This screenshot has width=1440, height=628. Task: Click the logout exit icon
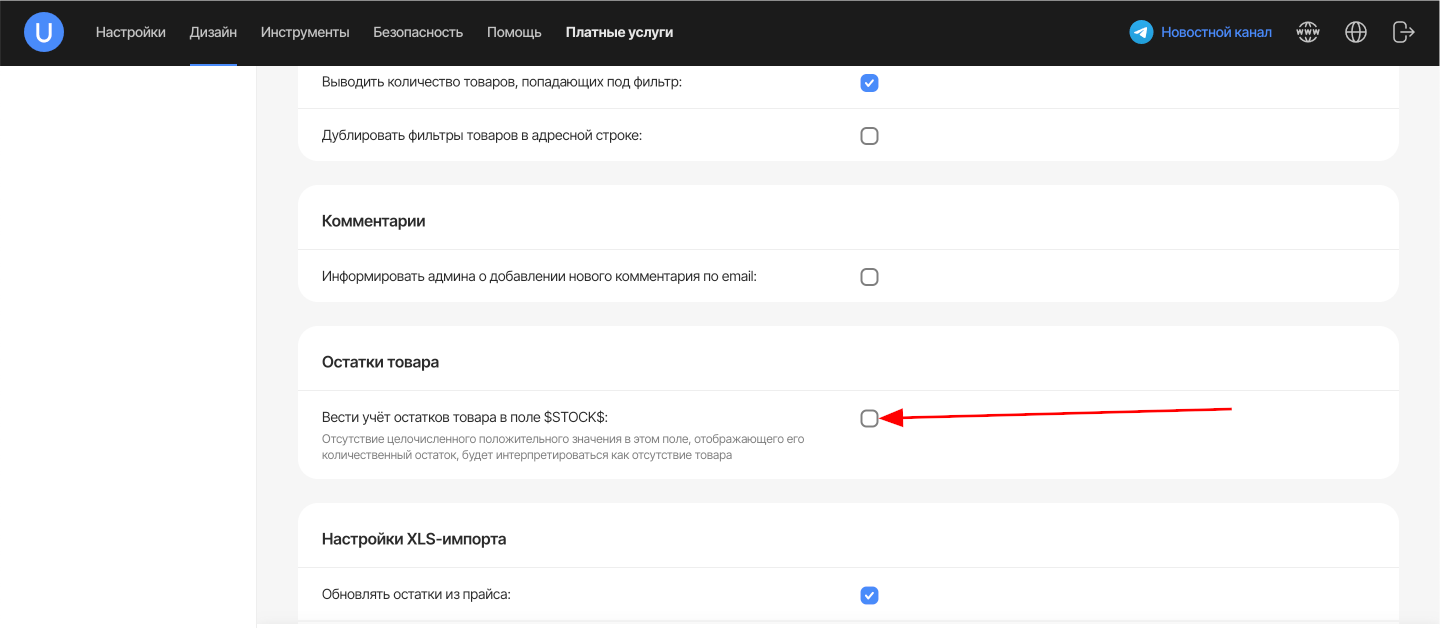tap(1403, 32)
